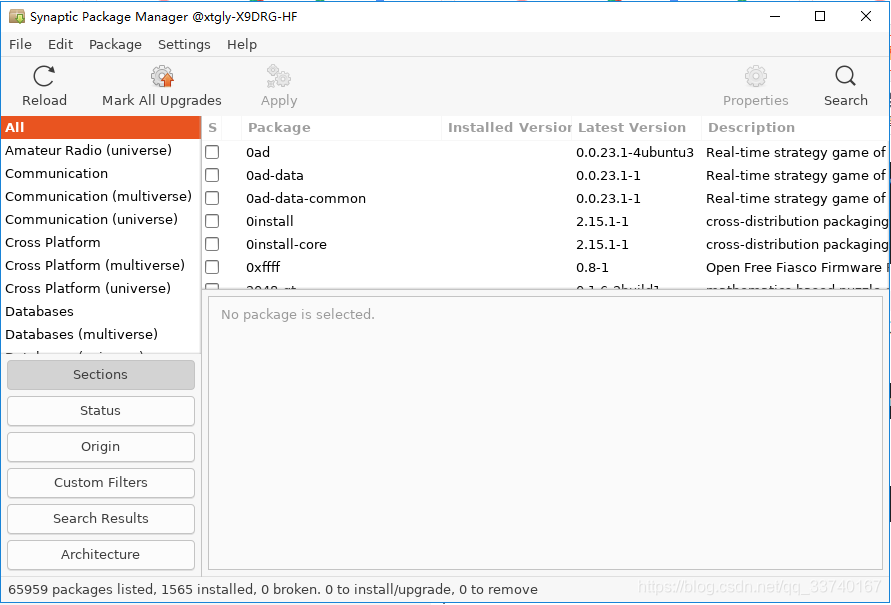The width and height of the screenshot is (891, 605).
Task: Click the Synaptic icon in the title bar
Action: click(17, 16)
